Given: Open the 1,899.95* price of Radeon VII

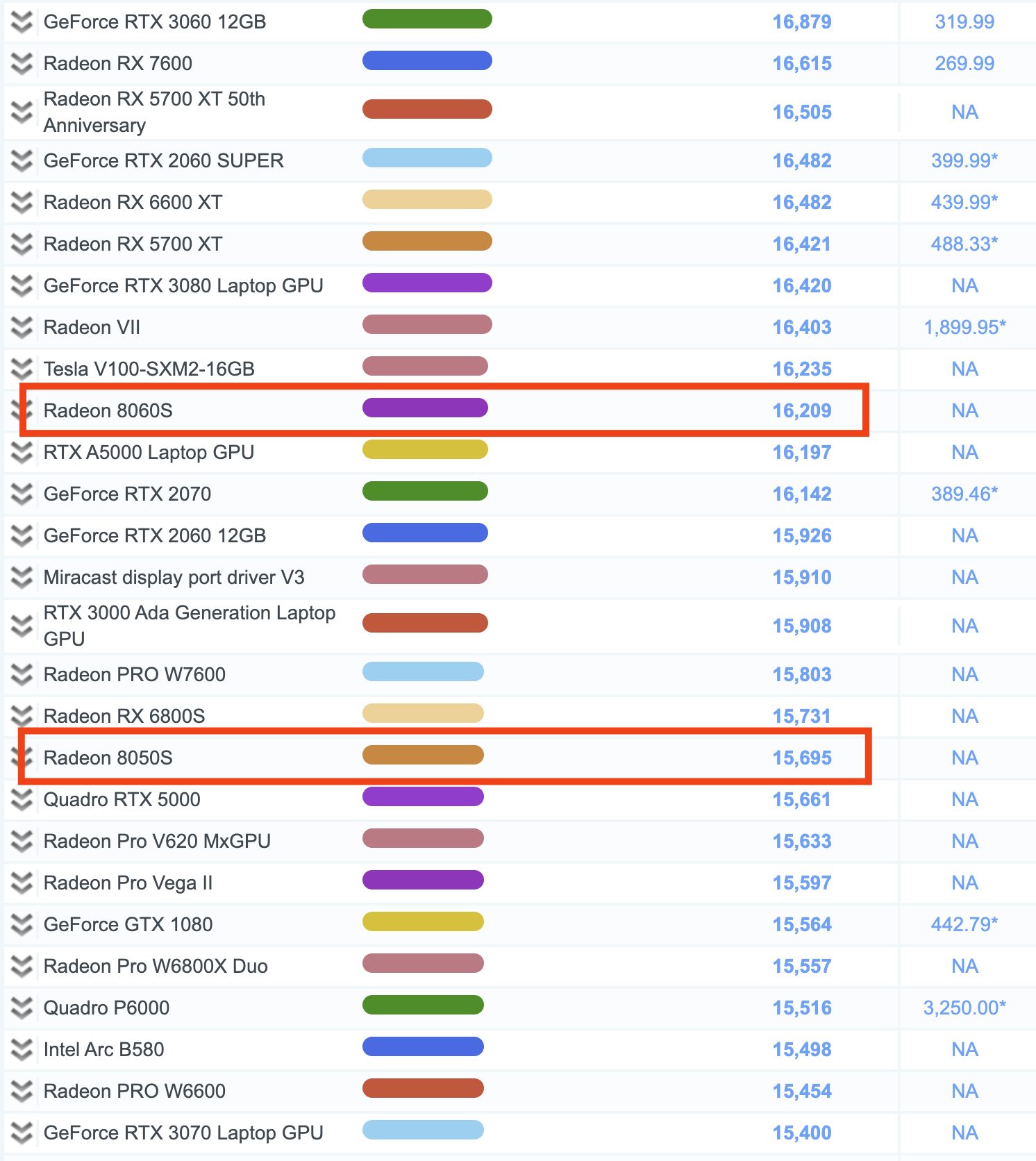Looking at the screenshot, I should click(x=964, y=328).
